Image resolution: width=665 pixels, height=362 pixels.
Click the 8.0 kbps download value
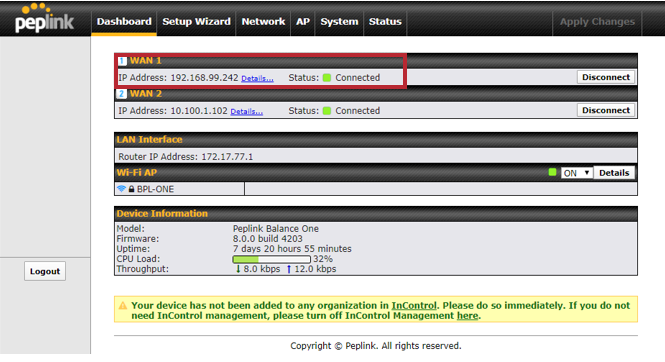262,269
